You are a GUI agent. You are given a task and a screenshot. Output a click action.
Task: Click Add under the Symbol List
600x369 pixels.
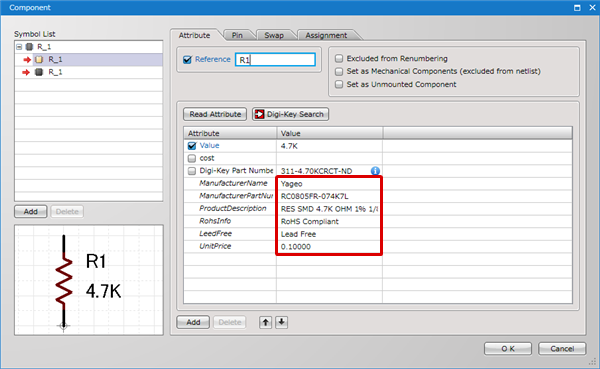coord(31,212)
